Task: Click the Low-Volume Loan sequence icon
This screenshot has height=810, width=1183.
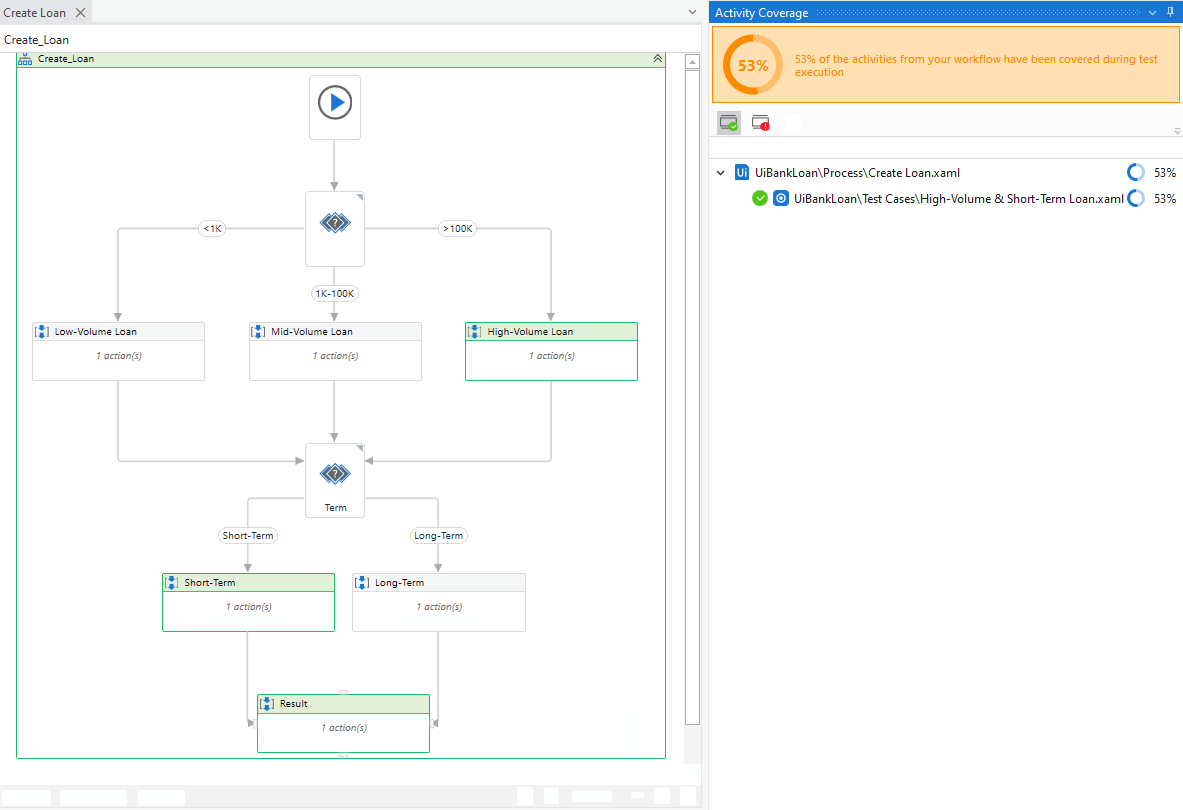Action: [42, 331]
